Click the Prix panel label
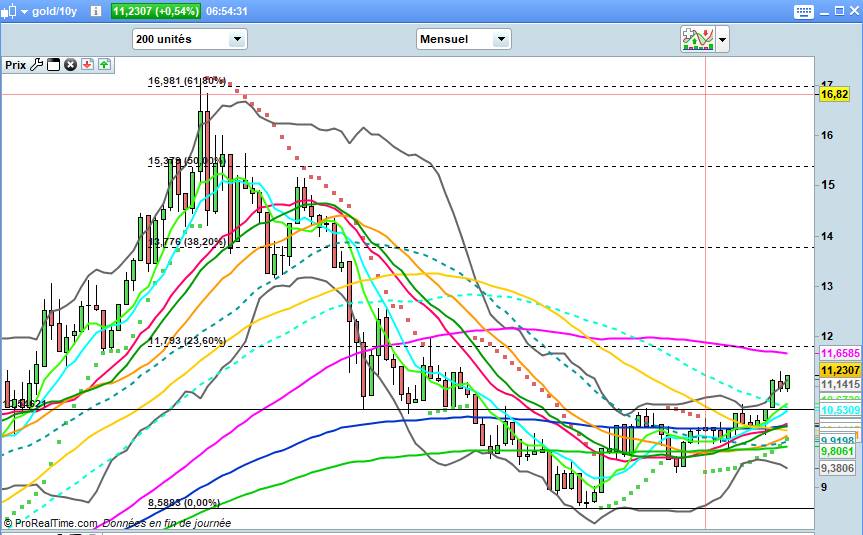863x535 pixels. [15, 64]
